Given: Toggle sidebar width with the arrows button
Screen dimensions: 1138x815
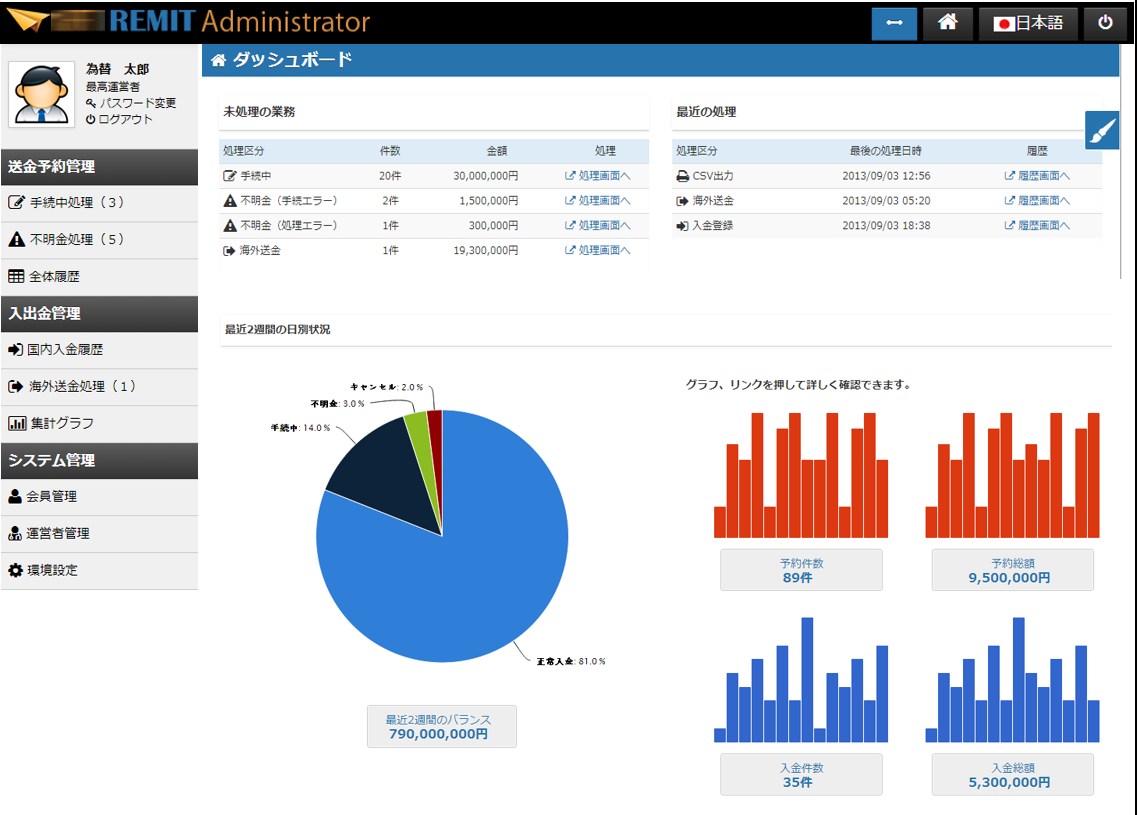Looking at the screenshot, I should click(894, 23).
